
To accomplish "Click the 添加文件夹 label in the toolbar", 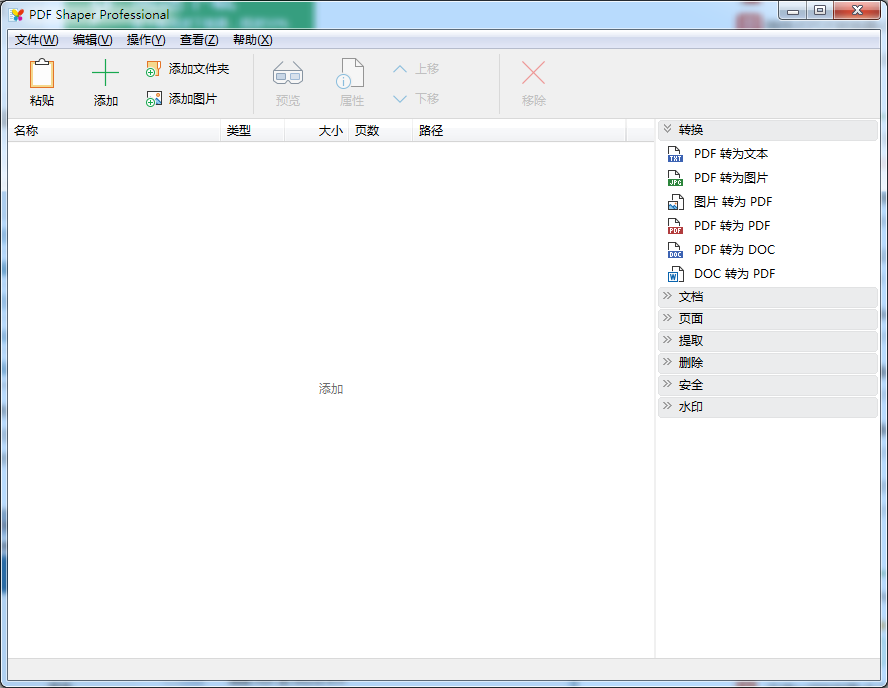I will click(199, 69).
